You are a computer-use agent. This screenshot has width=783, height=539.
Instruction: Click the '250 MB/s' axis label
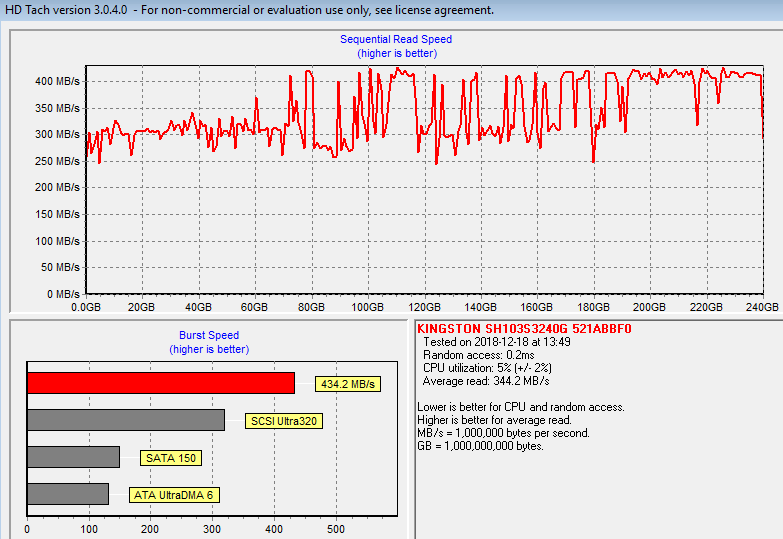point(57,161)
